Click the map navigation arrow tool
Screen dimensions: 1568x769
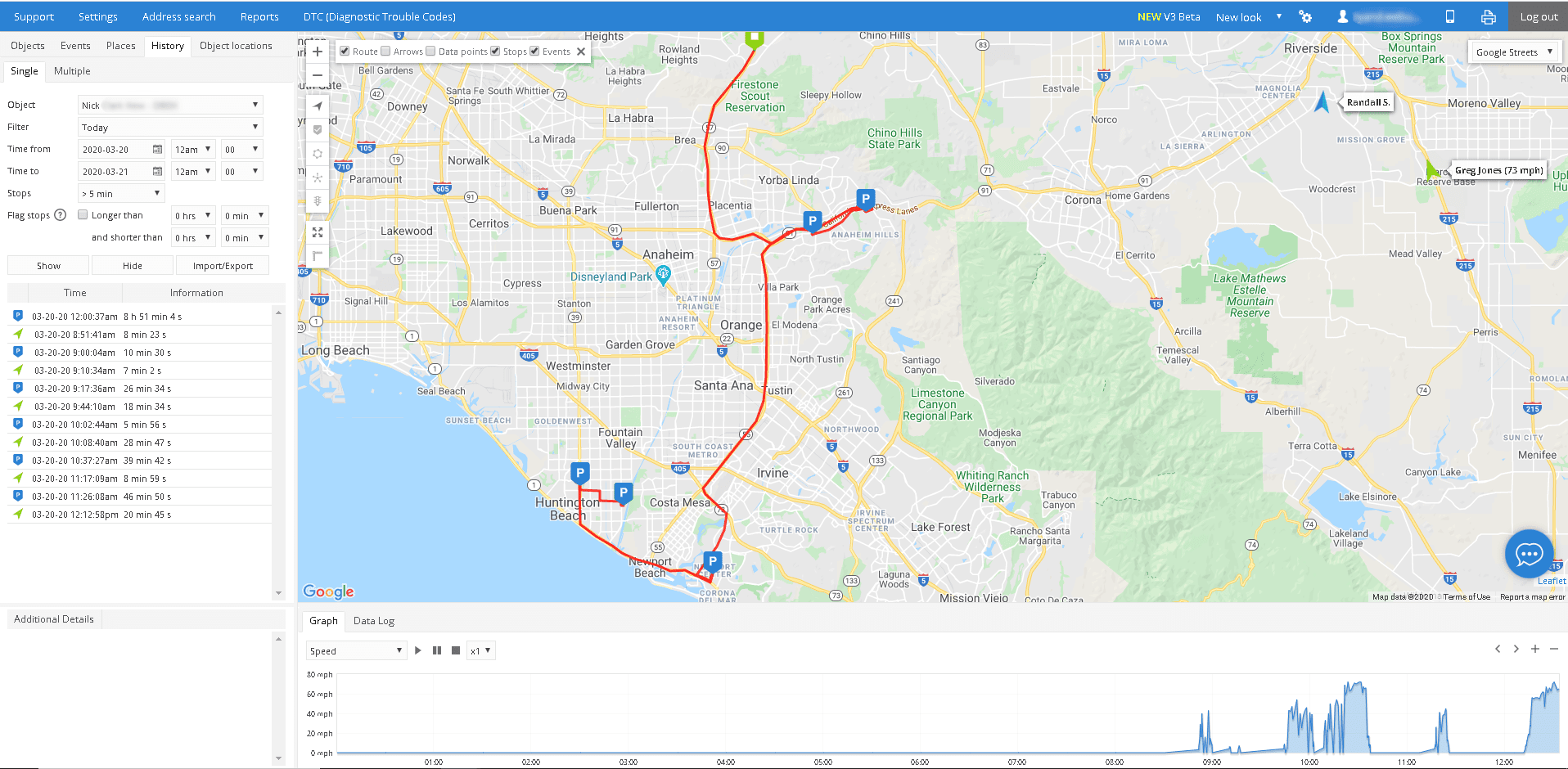[318, 106]
